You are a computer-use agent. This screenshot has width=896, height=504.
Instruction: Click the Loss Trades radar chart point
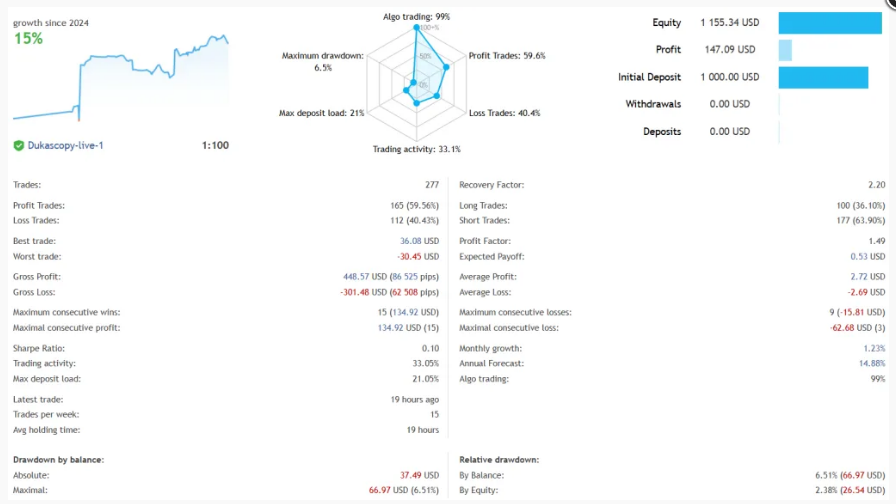(x=437, y=96)
